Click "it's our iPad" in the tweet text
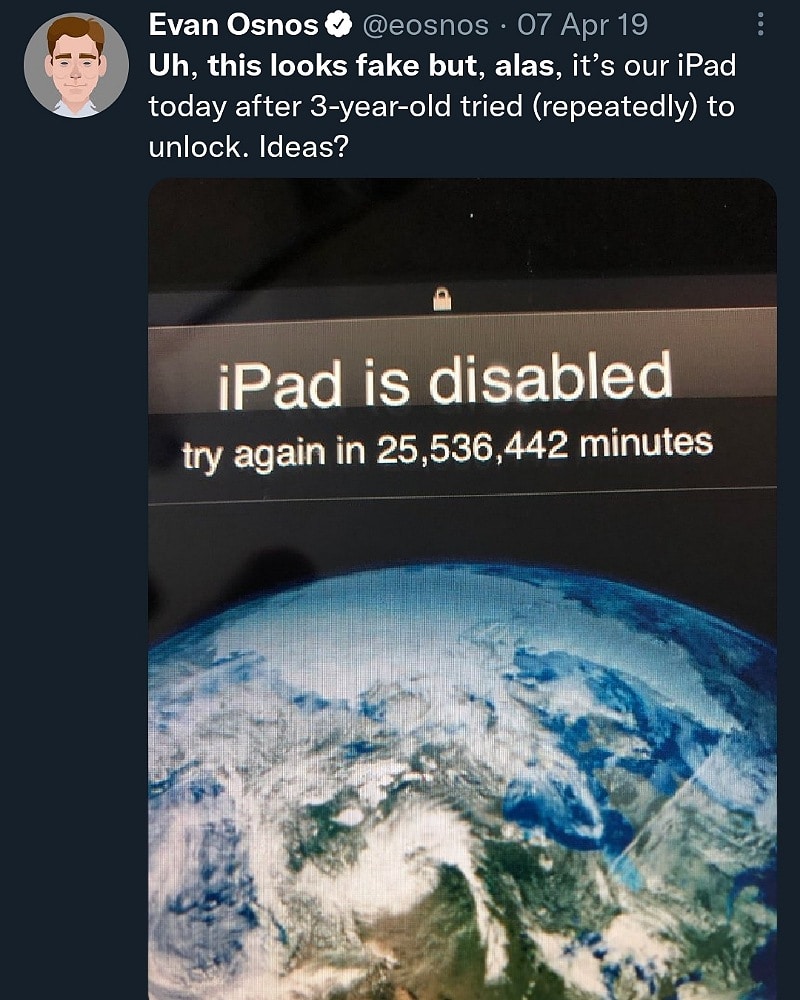 pyautogui.click(x=654, y=66)
